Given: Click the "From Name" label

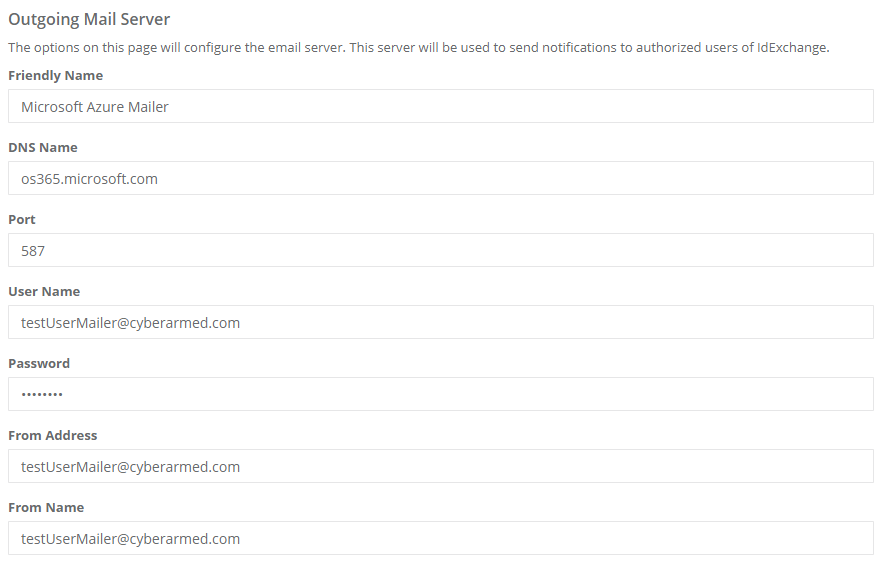Looking at the screenshot, I should 46,508.
